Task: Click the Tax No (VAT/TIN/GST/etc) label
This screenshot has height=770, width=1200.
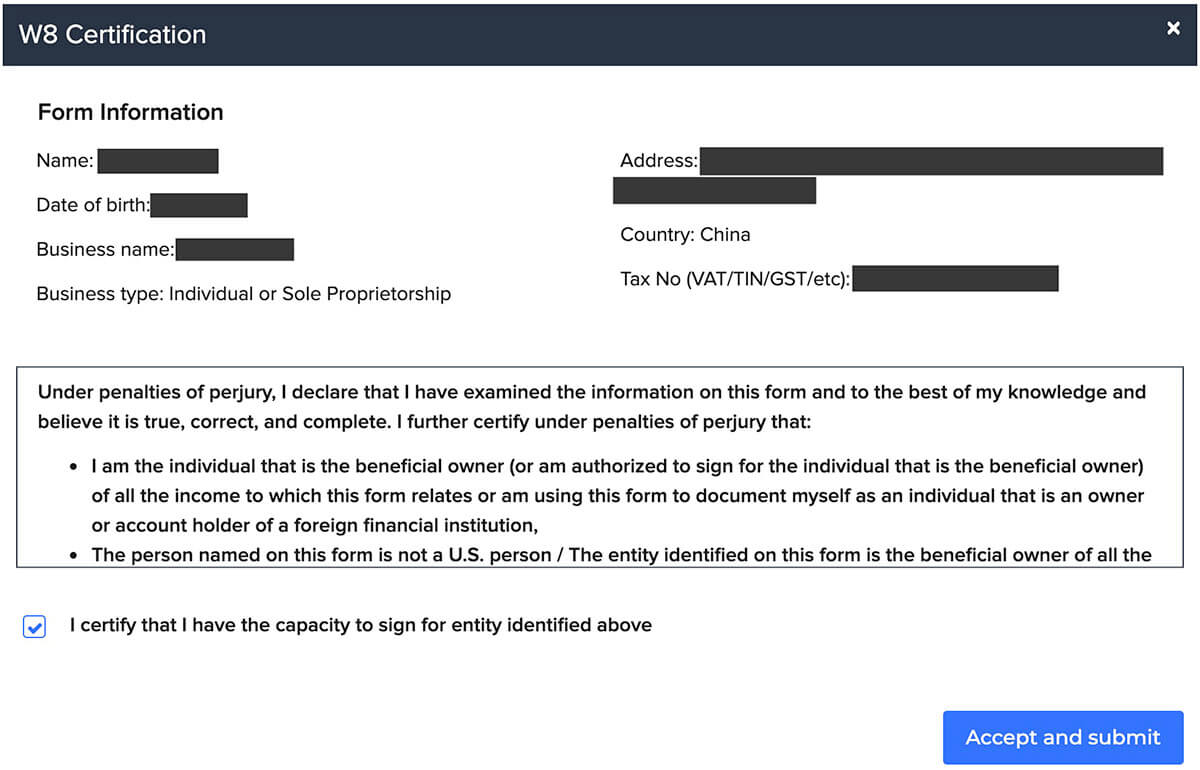Action: click(x=735, y=279)
